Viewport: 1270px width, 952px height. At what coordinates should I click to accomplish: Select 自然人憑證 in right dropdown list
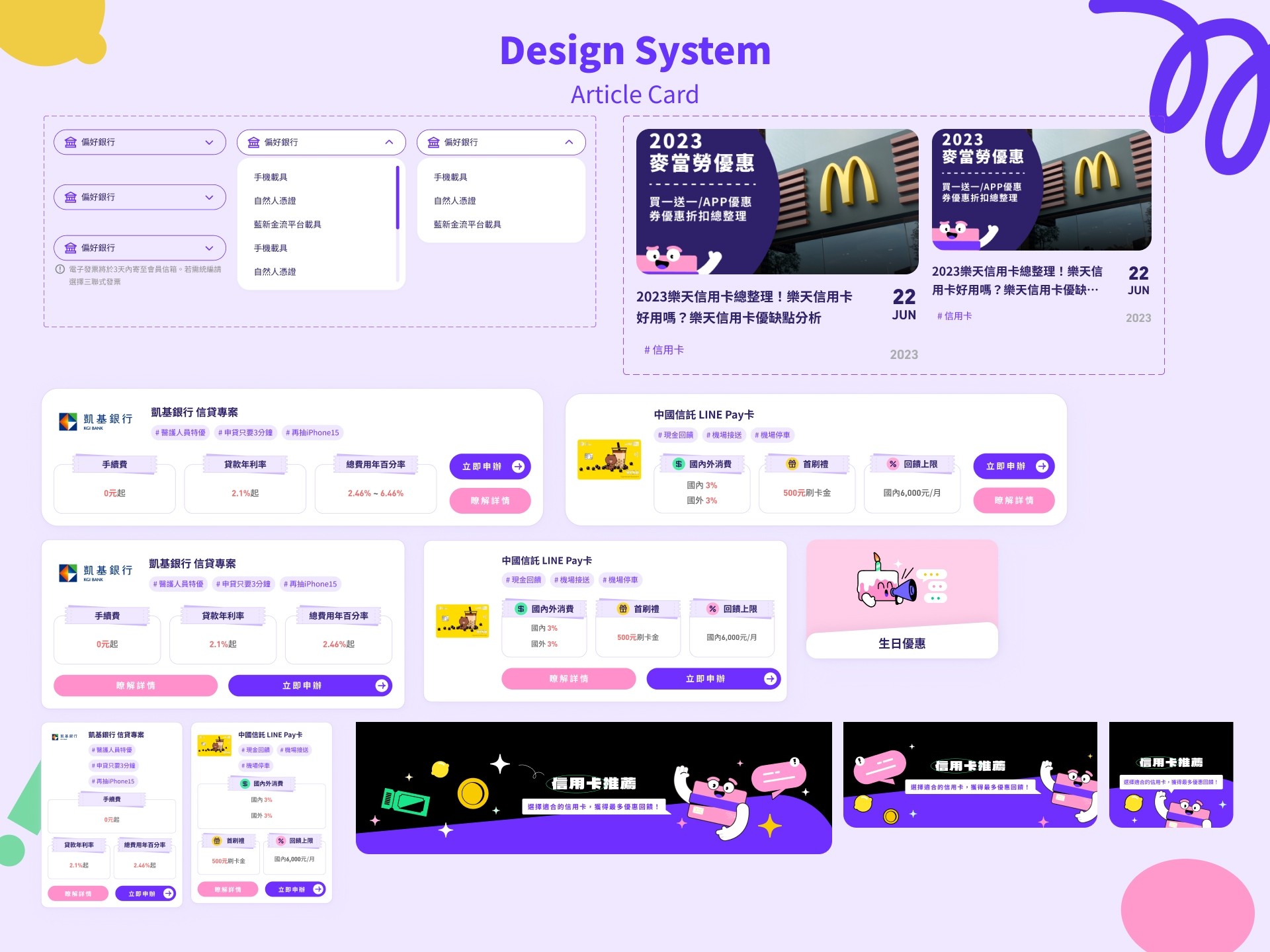tap(454, 201)
